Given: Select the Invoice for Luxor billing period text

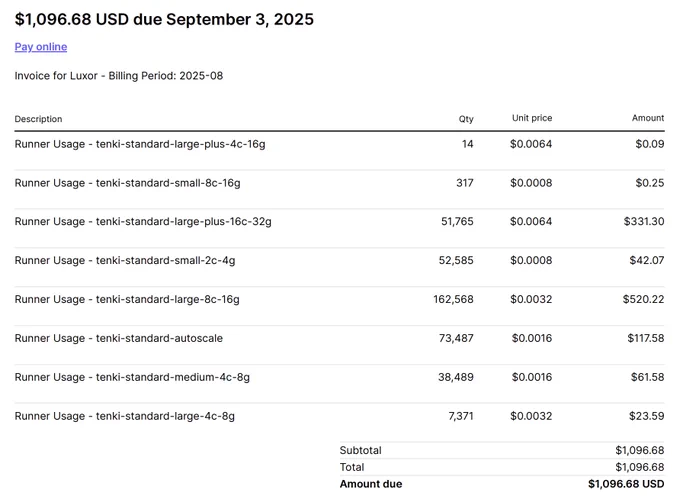Looking at the screenshot, I should 119,76.
